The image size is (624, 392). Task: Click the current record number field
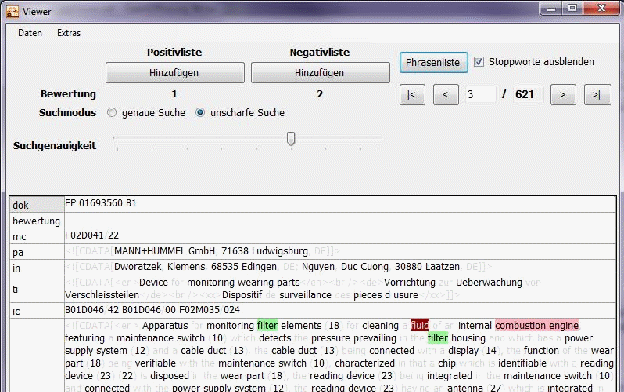point(481,94)
